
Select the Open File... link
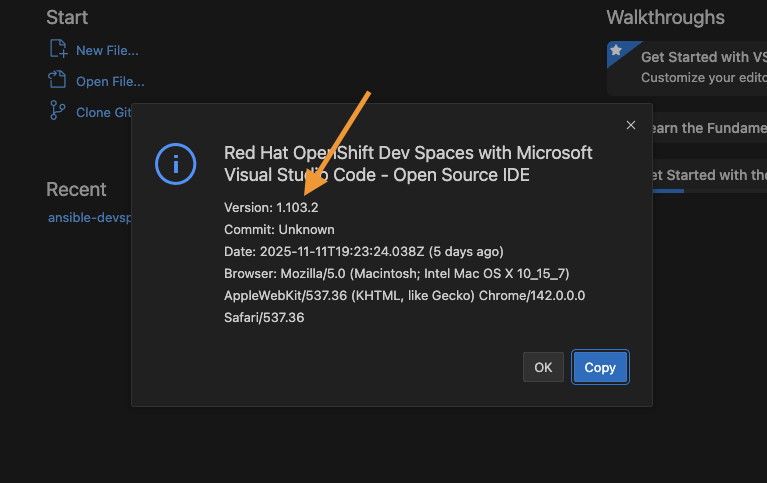pos(110,82)
